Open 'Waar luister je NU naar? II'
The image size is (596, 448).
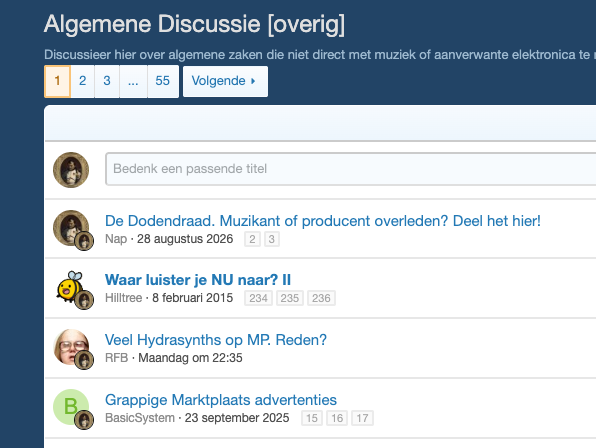tap(198, 280)
